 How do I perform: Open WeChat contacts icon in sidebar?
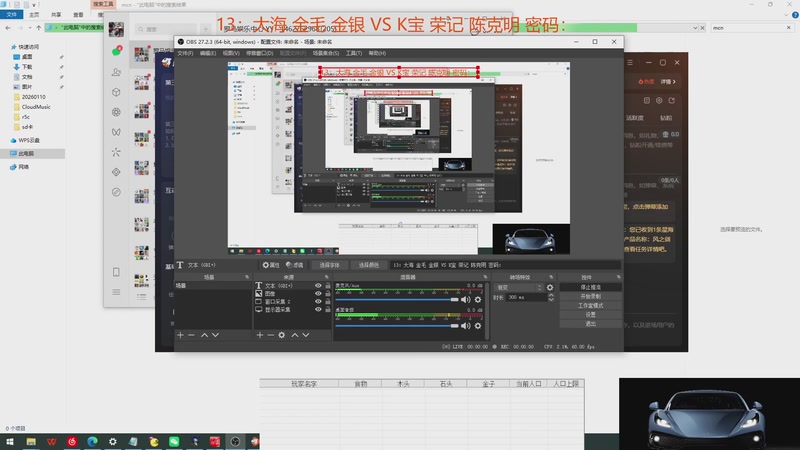[x=116, y=72]
